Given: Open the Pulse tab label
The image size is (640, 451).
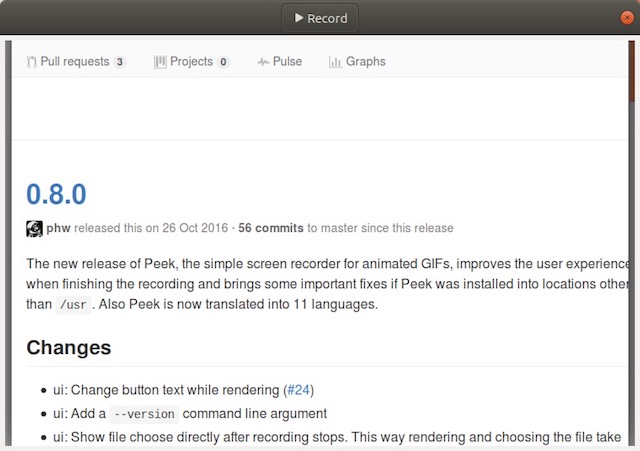Looking at the screenshot, I should click(x=287, y=62).
